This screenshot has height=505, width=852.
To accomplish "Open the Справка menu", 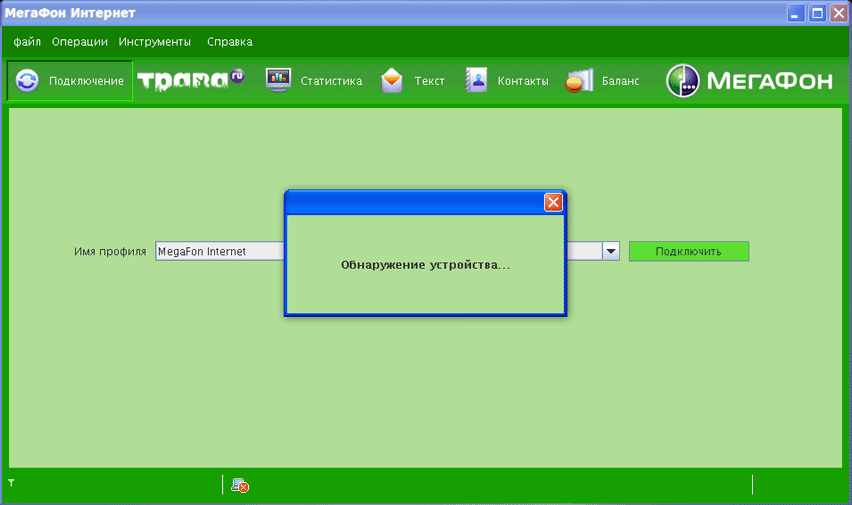I will pyautogui.click(x=230, y=42).
